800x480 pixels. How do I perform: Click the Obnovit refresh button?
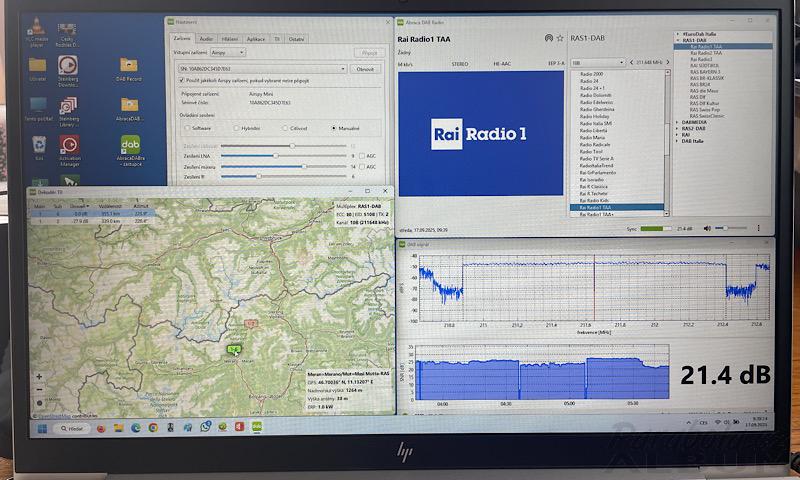[x=367, y=69]
